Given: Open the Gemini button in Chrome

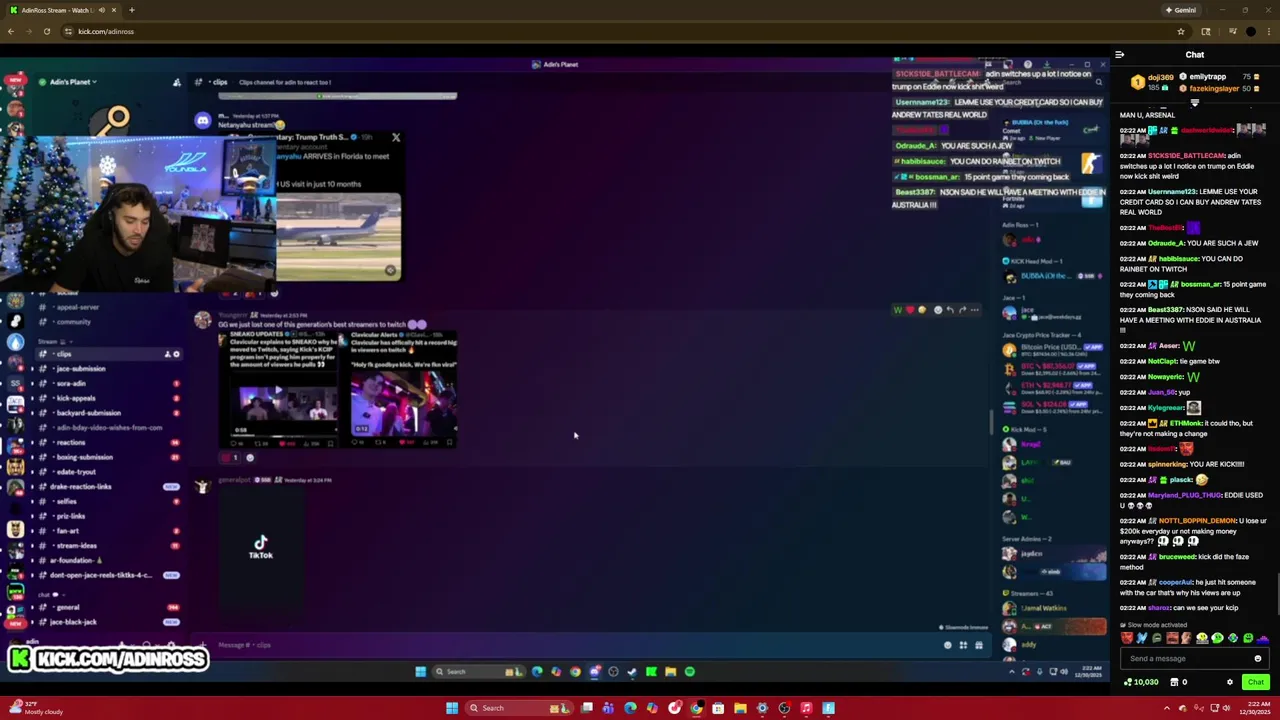Looking at the screenshot, I should (x=1181, y=10).
